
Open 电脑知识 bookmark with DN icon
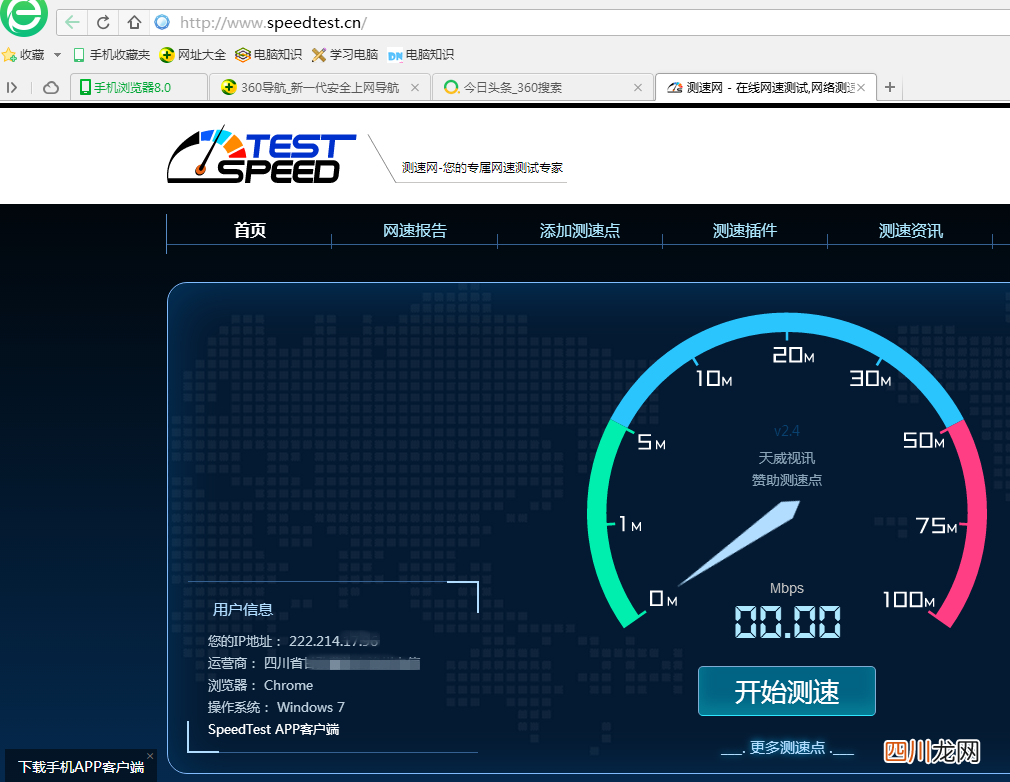coord(421,55)
